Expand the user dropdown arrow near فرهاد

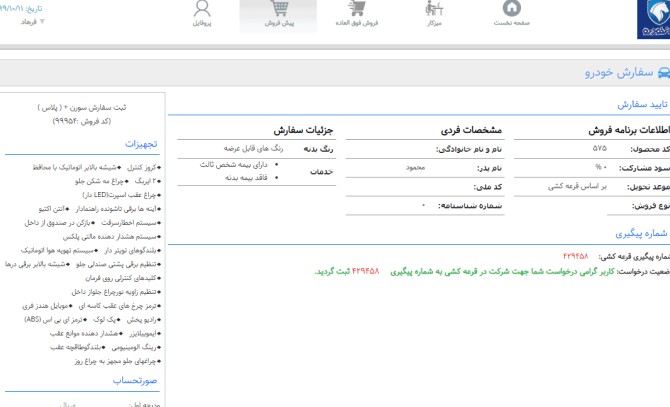42,21
